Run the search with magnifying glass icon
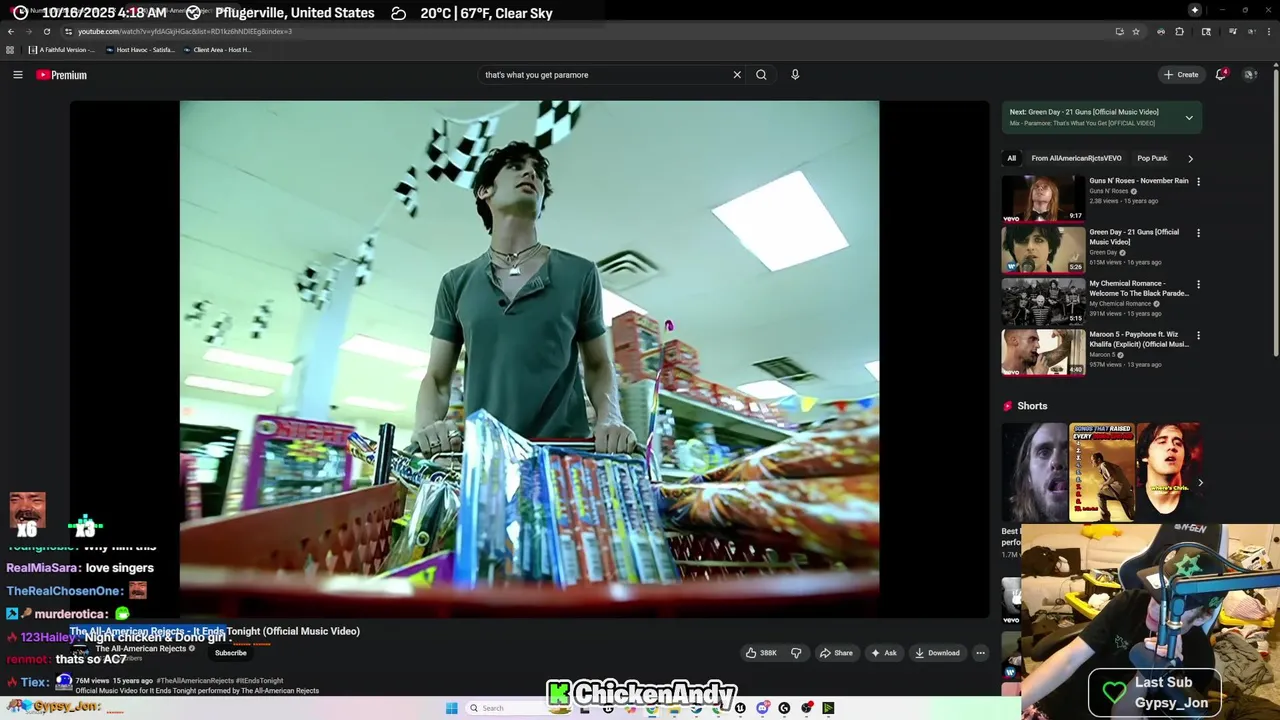 click(x=761, y=75)
